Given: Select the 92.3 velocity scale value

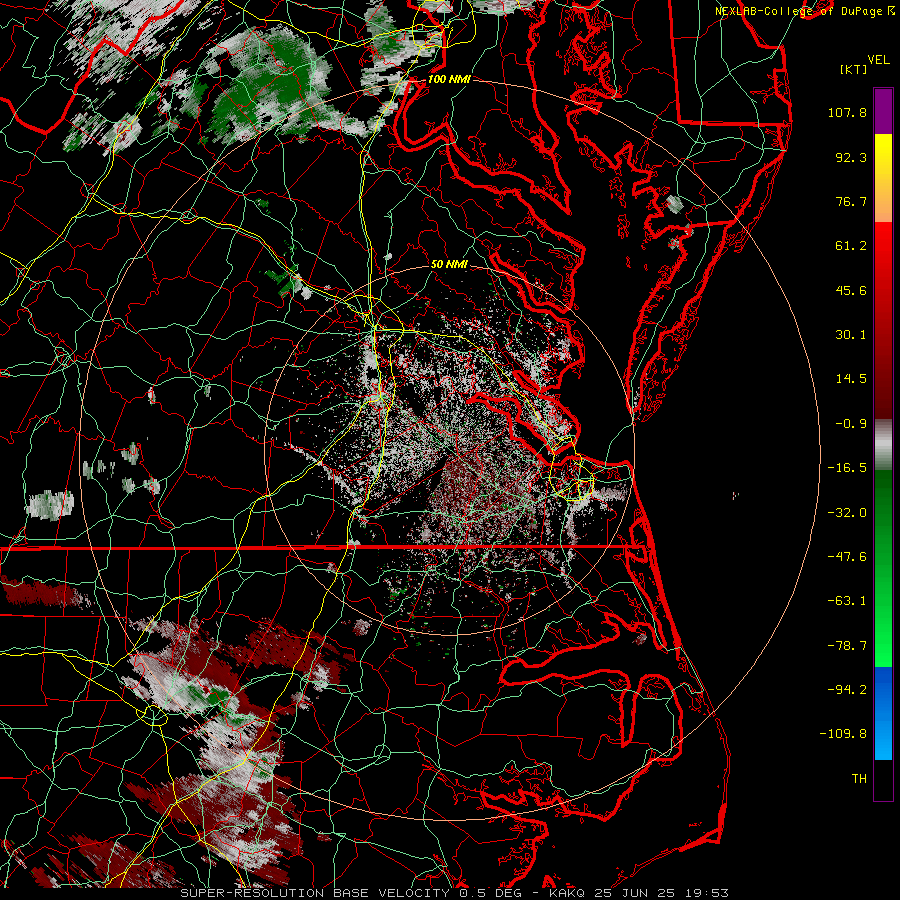Looking at the screenshot, I should [851, 157].
